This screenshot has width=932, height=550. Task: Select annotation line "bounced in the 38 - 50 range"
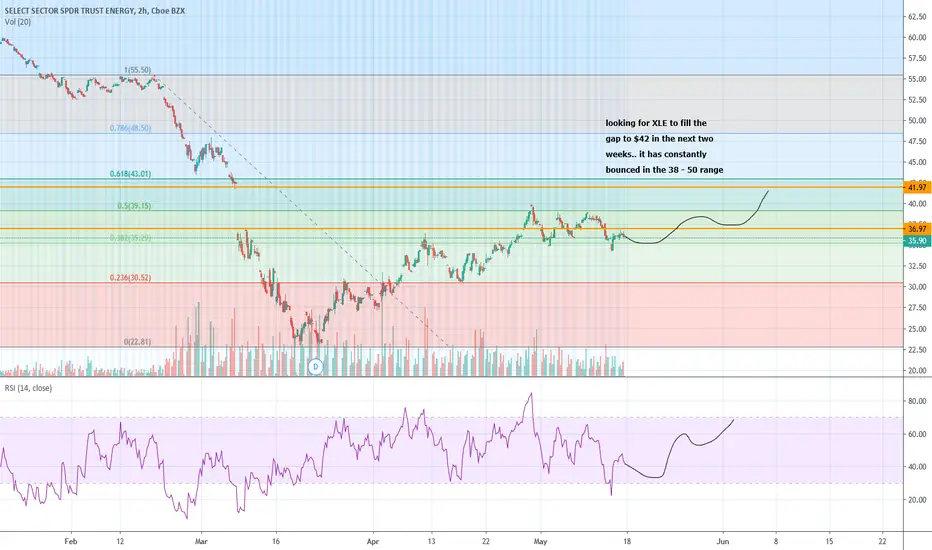[x=665, y=169]
